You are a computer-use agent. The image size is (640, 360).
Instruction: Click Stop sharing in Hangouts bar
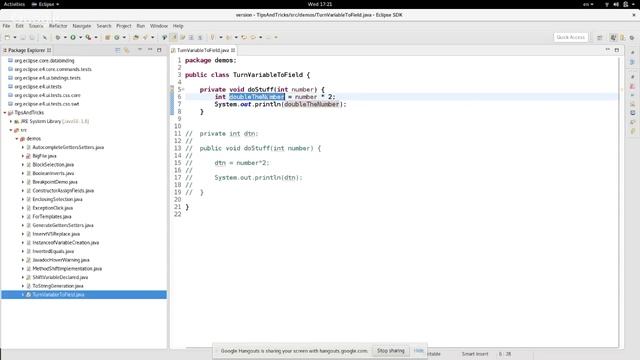point(391,351)
